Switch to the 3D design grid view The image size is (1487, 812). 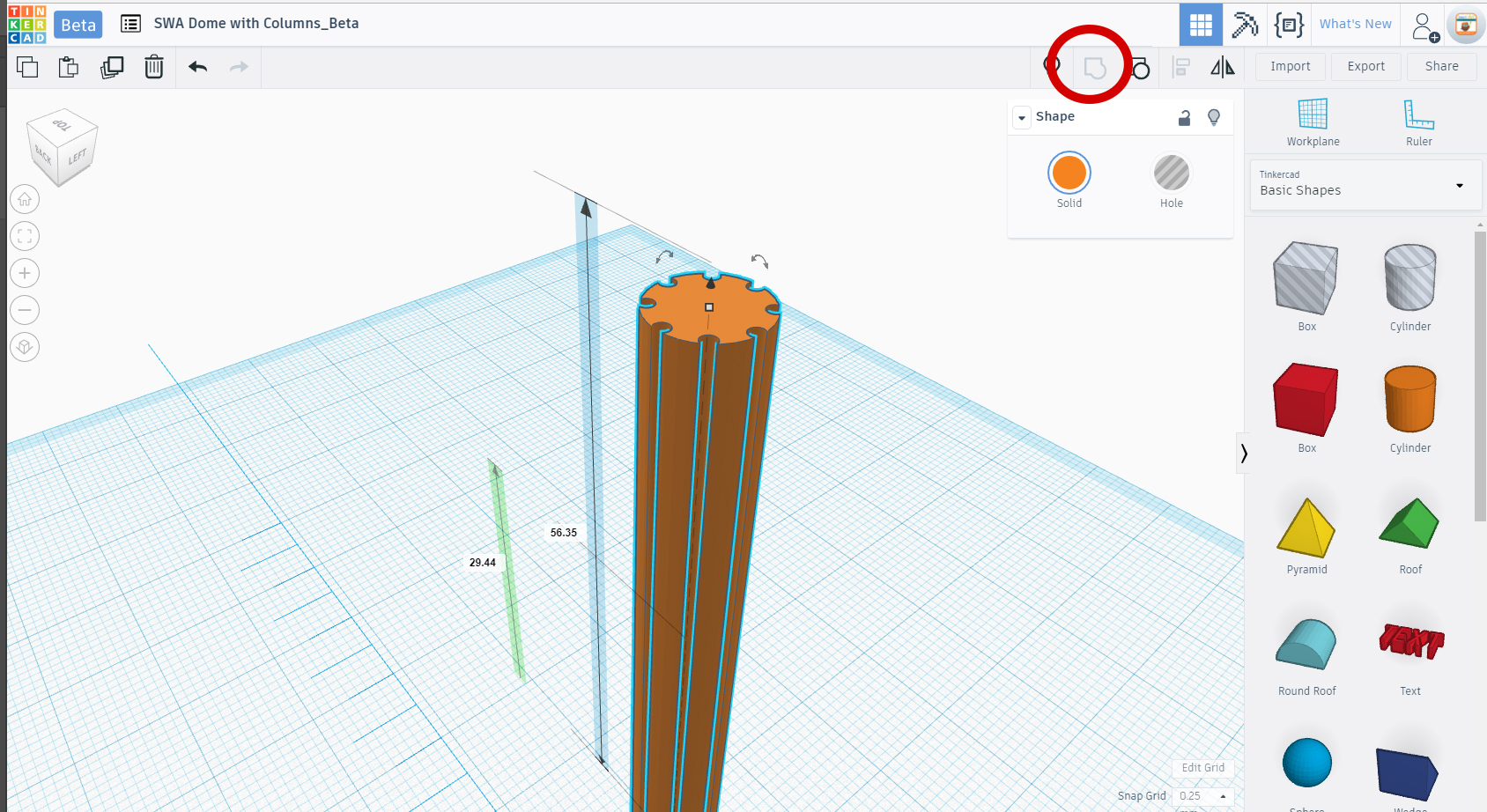pyautogui.click(x=1201, y=25)
